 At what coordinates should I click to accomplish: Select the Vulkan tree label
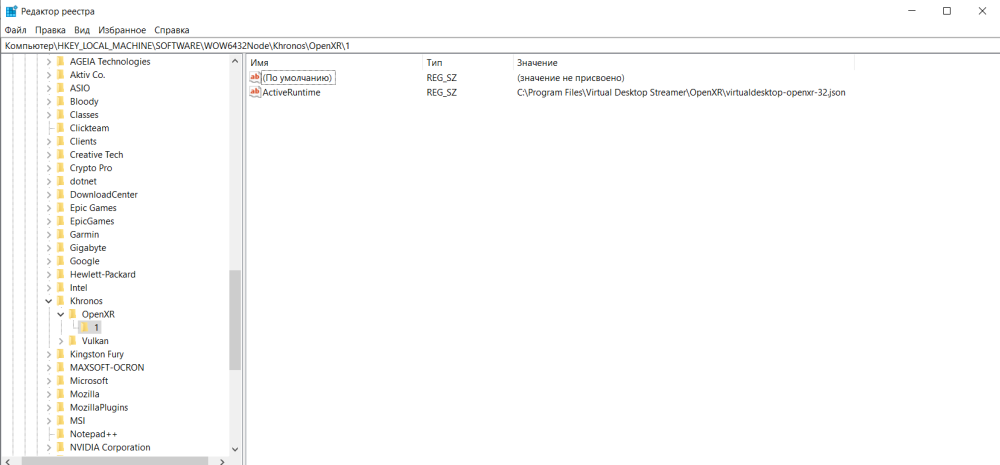point(95,341)
